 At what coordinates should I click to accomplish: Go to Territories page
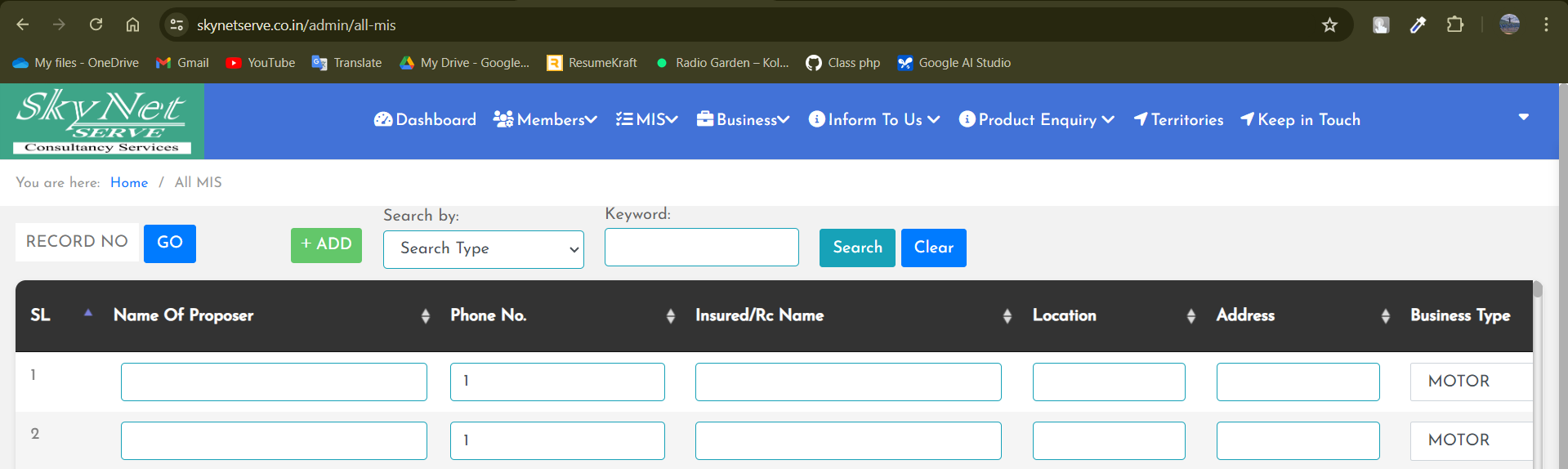pyautogui.click(x=1178, y=120)
